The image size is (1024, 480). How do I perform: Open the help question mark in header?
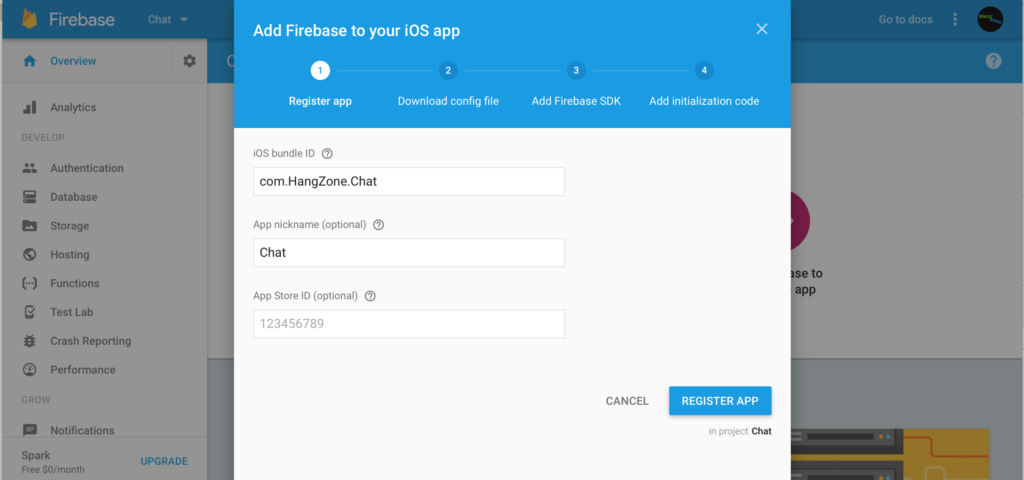pyautogui.click(x=993, y=61)
